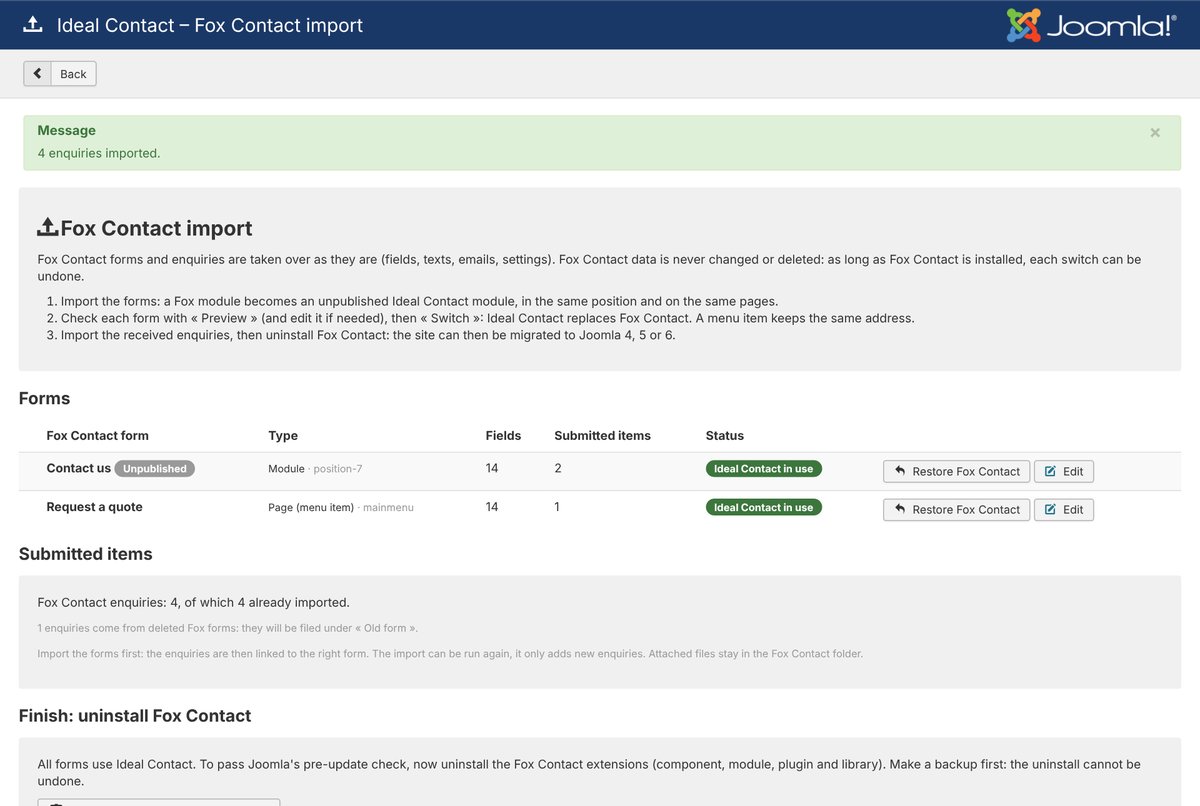Click the 'Unpublished' badge next to Contact us

click(154, 468)
